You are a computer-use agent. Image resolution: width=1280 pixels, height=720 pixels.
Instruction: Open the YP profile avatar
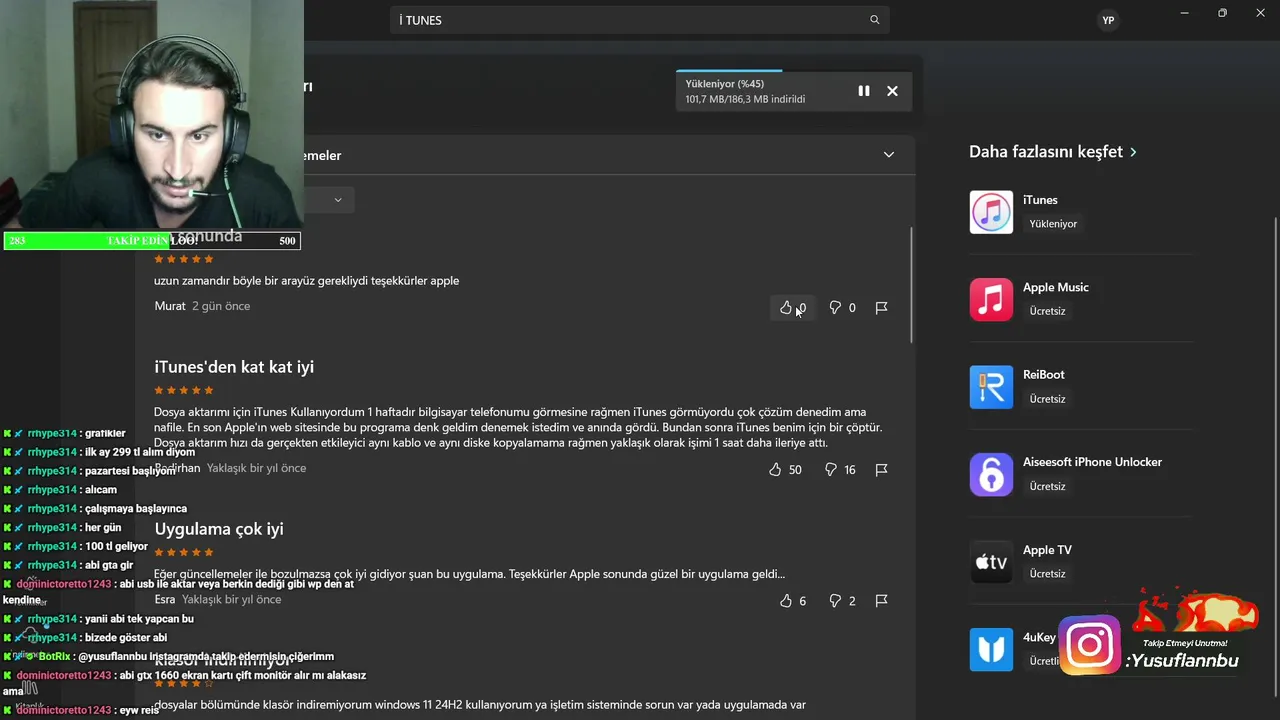coord(1108,20)
